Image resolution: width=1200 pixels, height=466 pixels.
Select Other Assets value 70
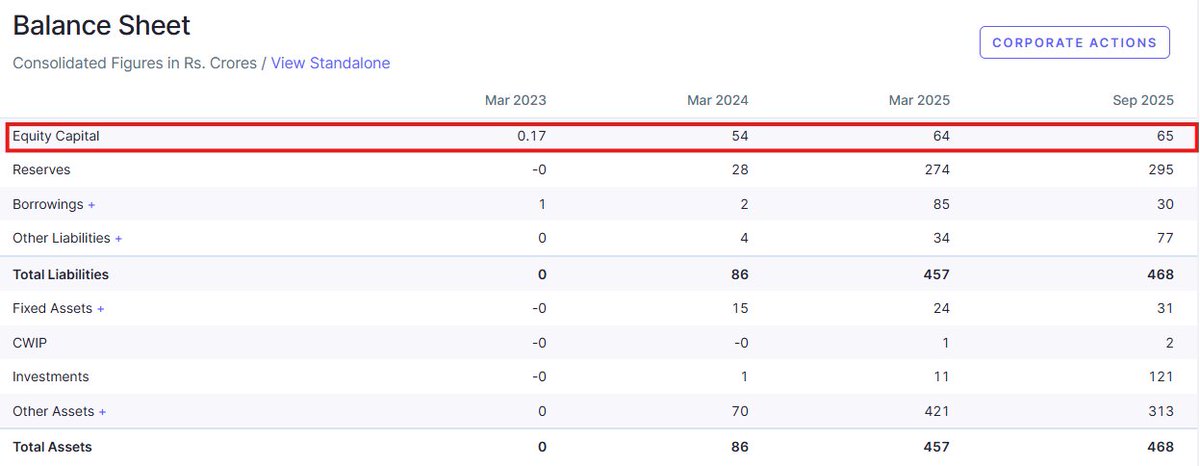click(x=740, y=411)
